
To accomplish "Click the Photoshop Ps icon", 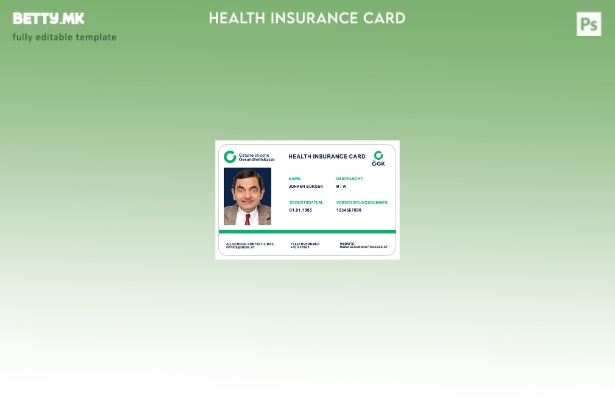I will click(589, 24).
